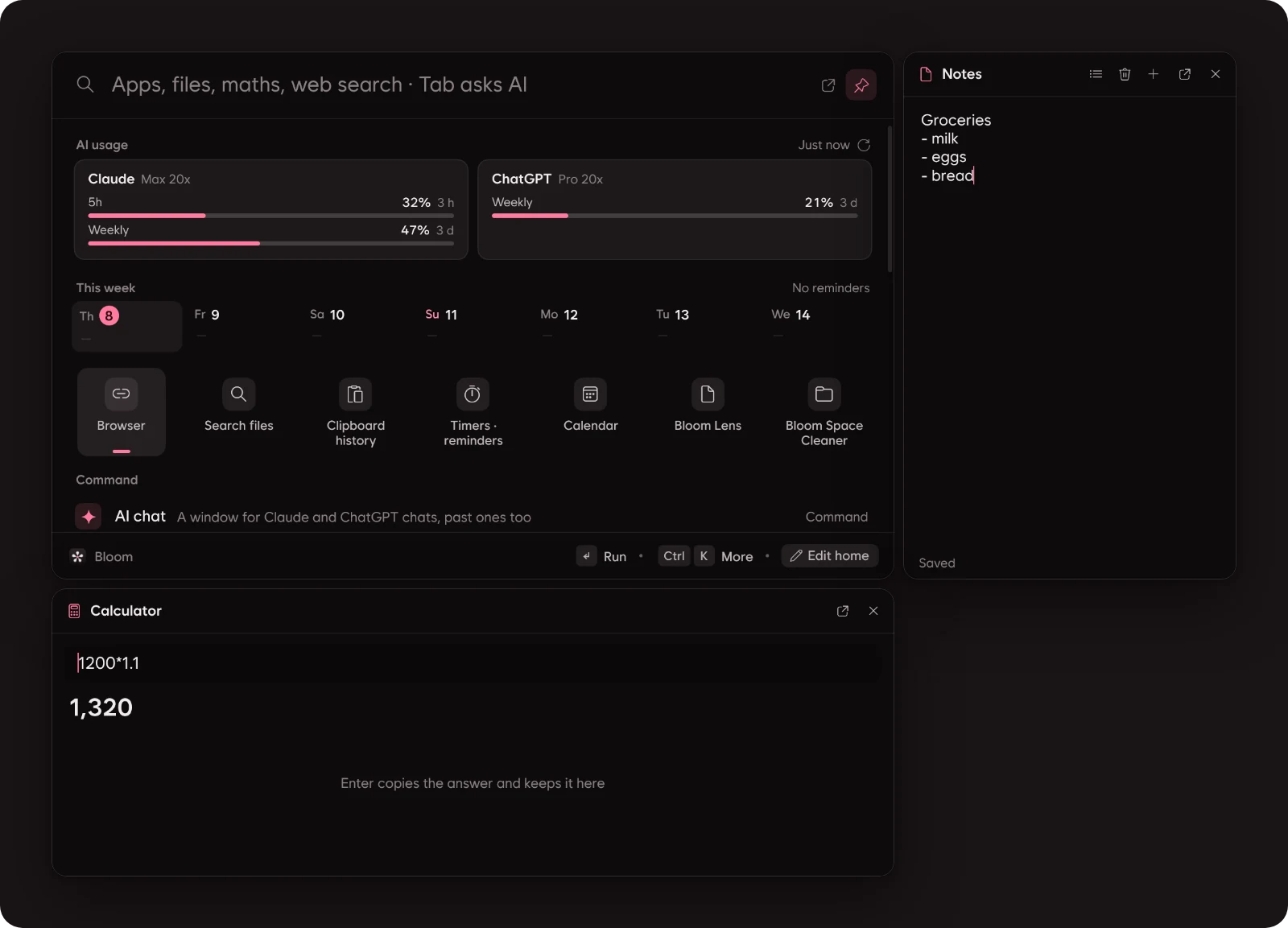This screenshot has height=928, width=1288.
Task: Select Monday 12 in the week strip
Action: click(588, 326)
